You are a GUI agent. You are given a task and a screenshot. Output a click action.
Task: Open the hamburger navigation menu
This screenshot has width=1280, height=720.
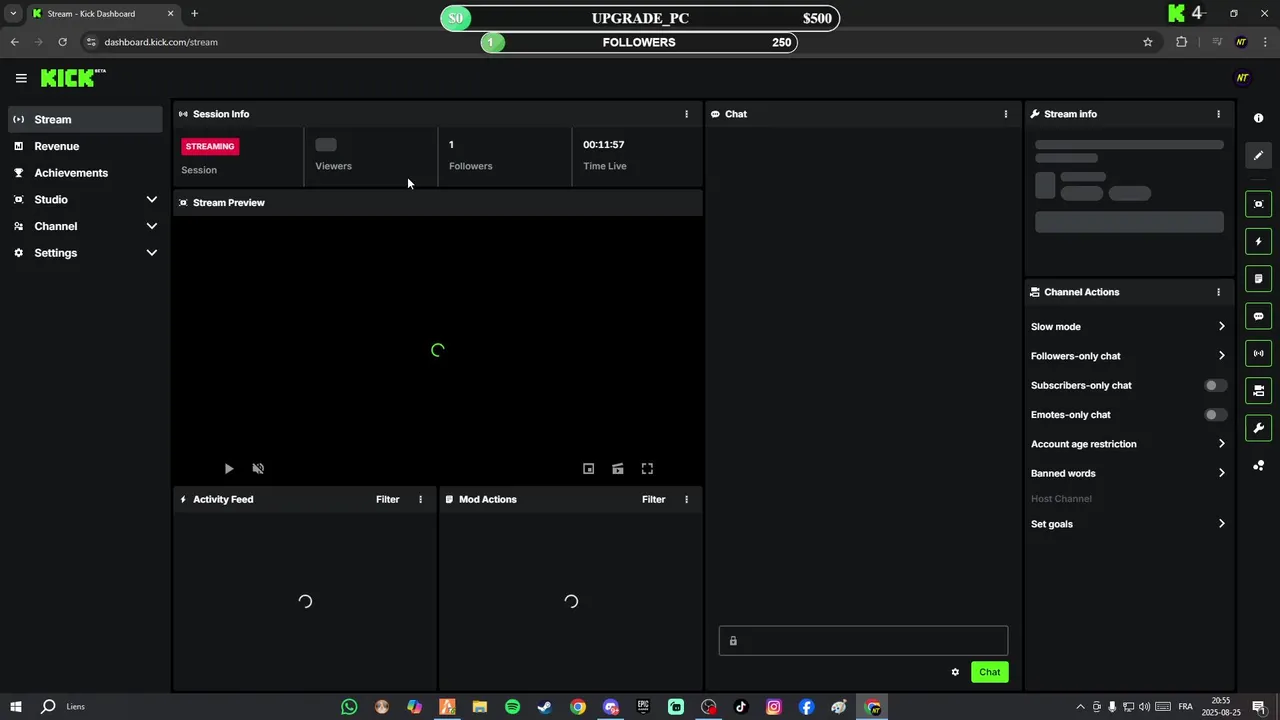click(x=21, y=78)
